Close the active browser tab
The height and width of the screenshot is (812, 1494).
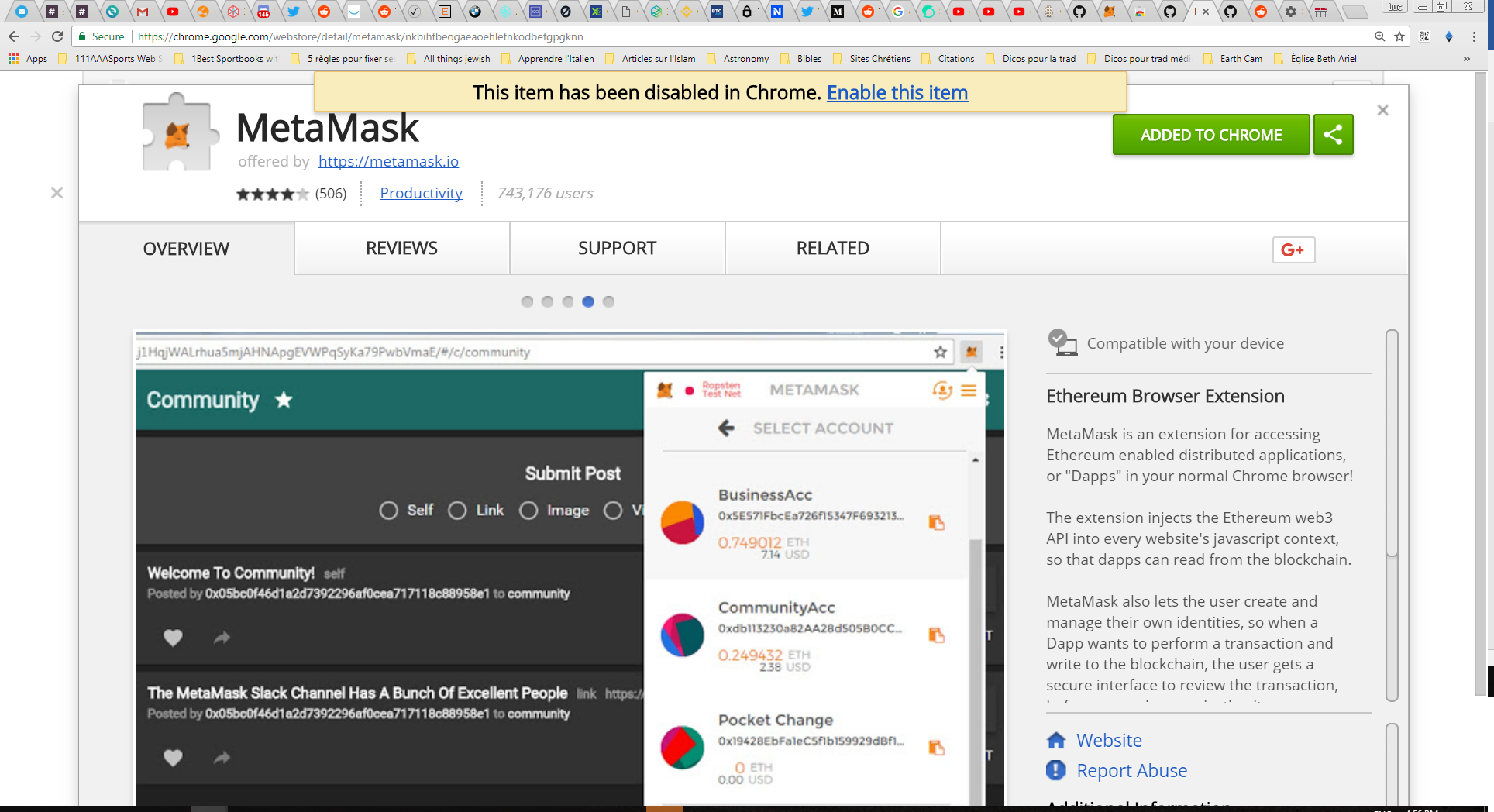pos(1206,12)
